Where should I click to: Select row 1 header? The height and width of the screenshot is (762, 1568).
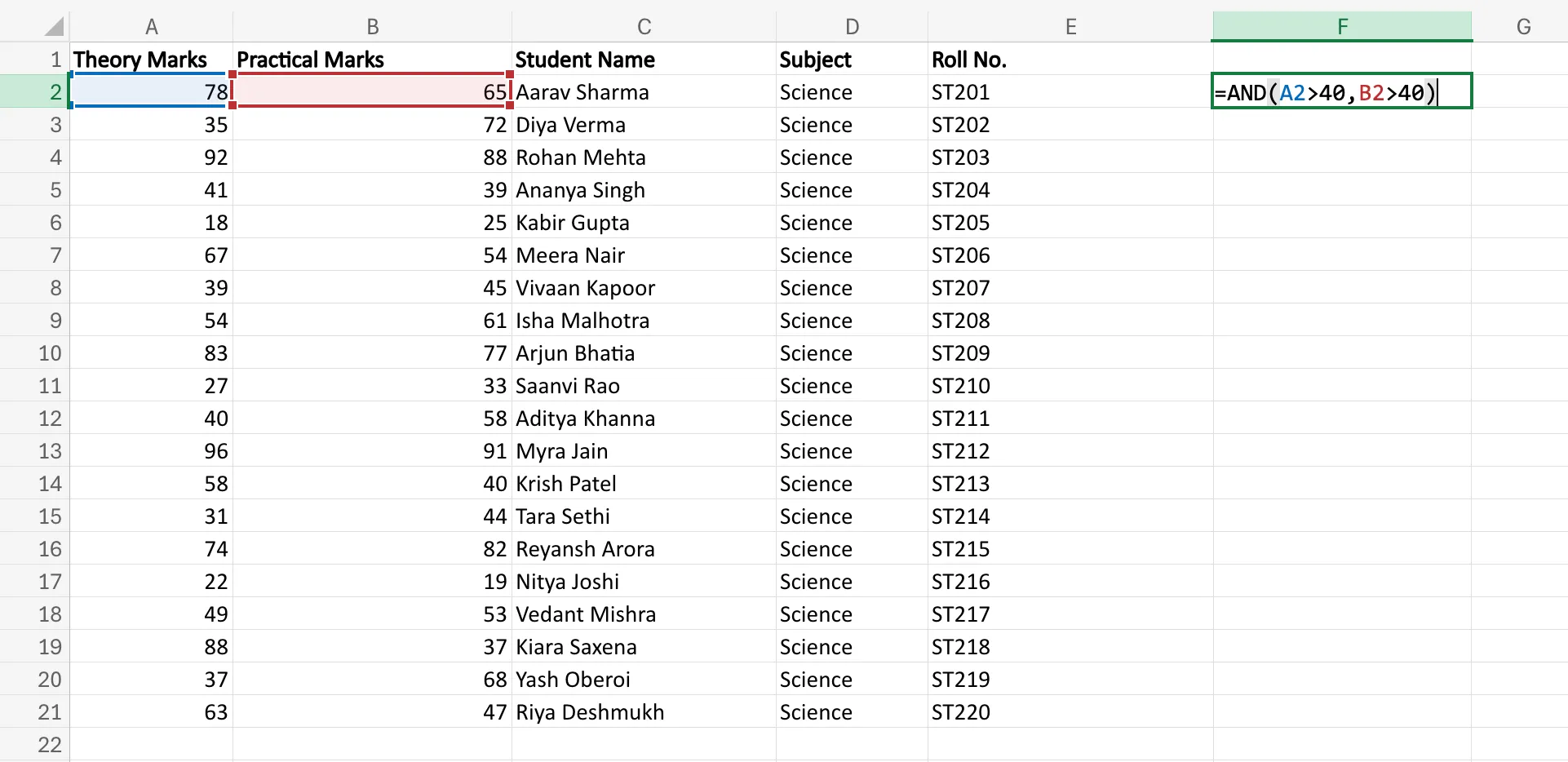(51, 59)
